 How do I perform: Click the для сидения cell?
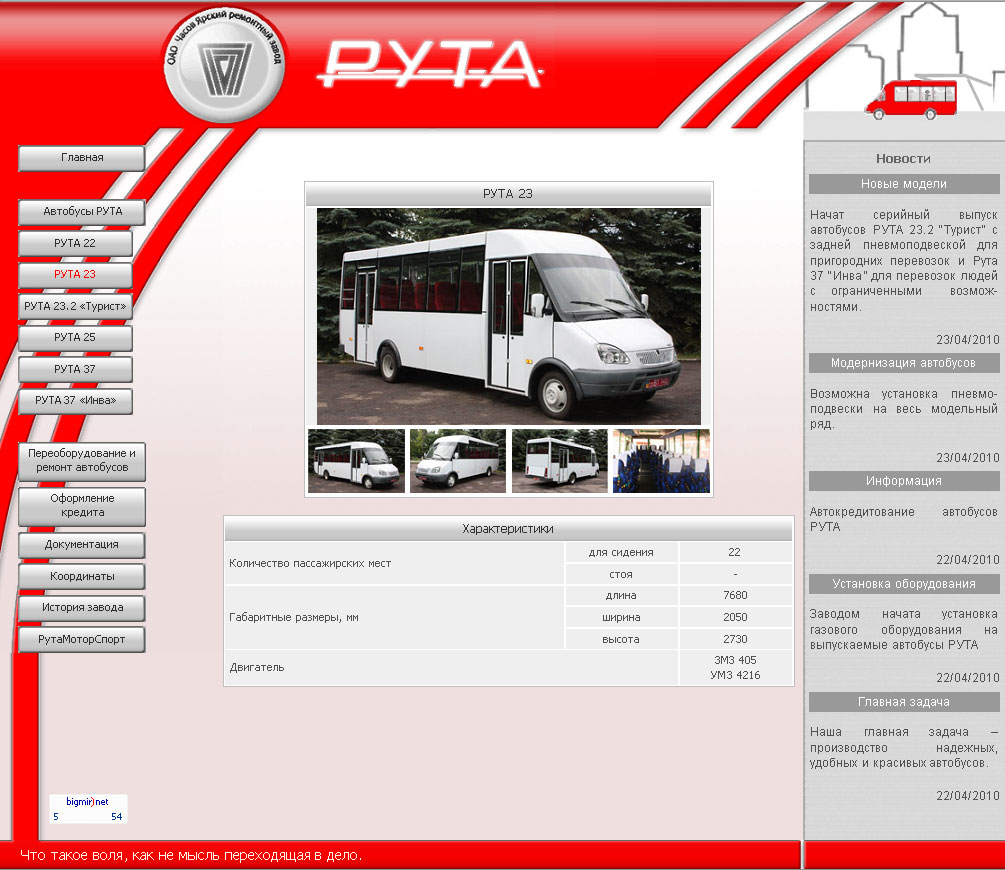point(621,553)
